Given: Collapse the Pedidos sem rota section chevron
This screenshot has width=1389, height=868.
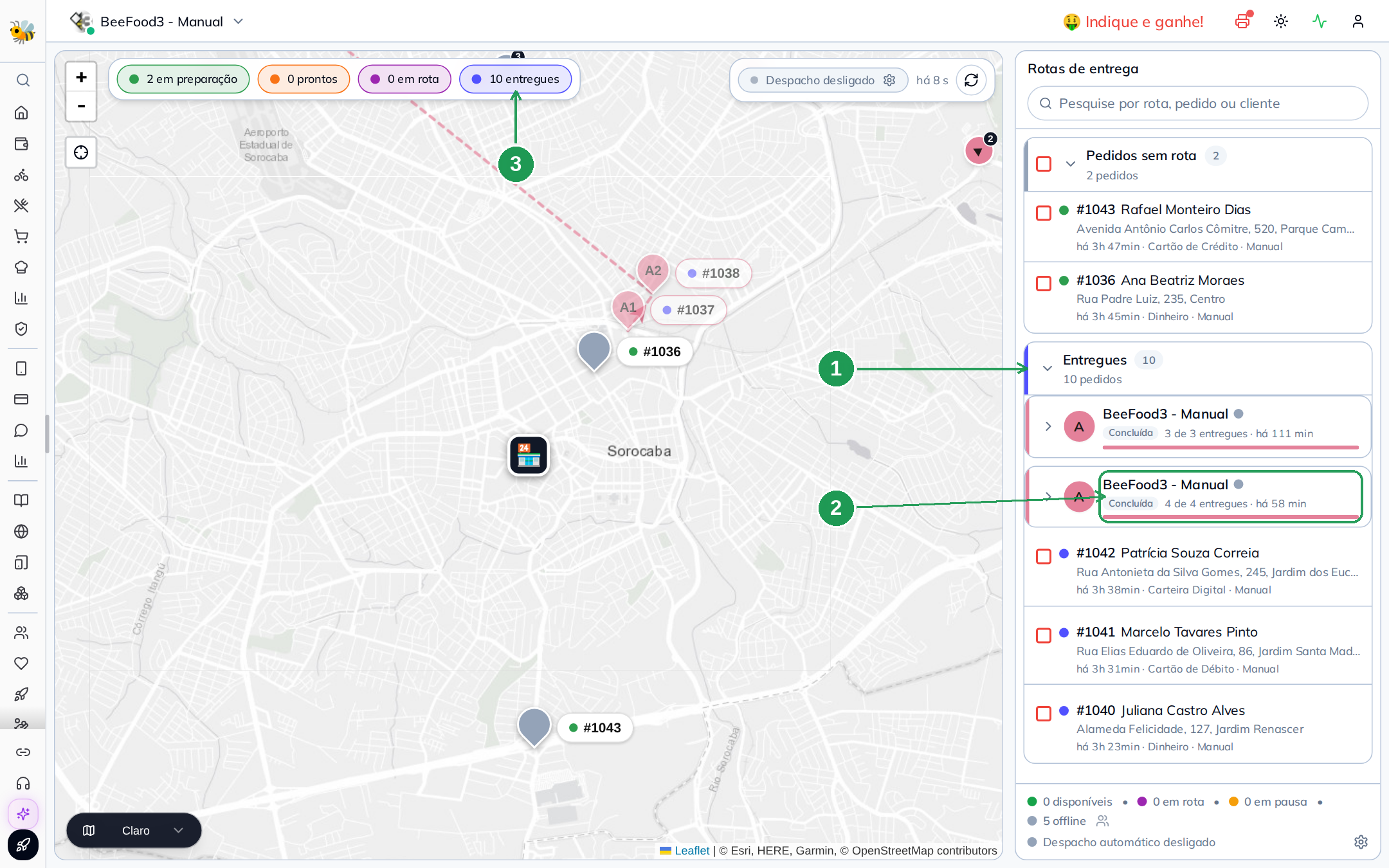Looking at the screenshot, I should [1071, 164].
